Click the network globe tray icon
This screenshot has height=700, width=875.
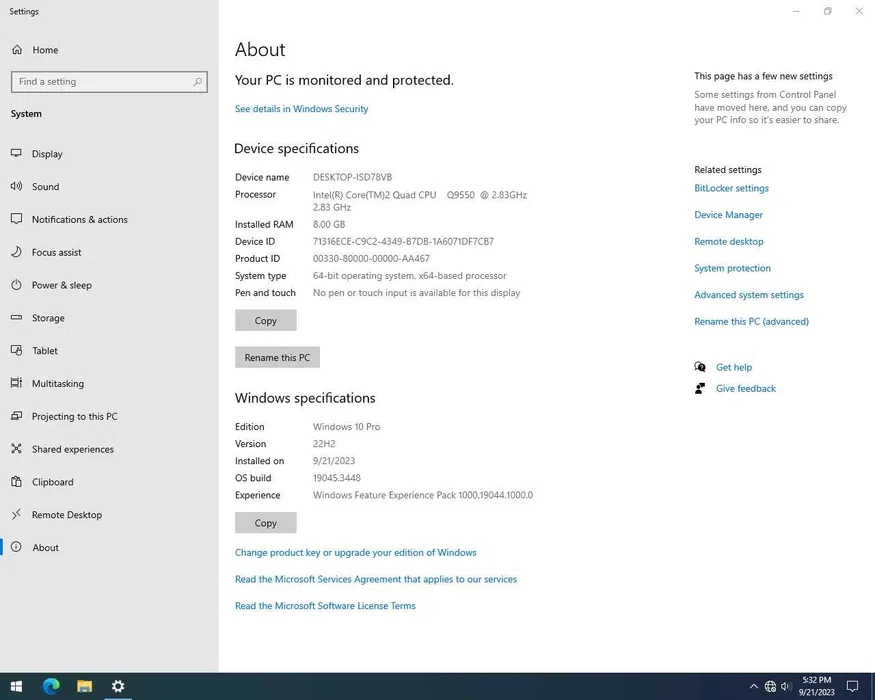[770, 686]
